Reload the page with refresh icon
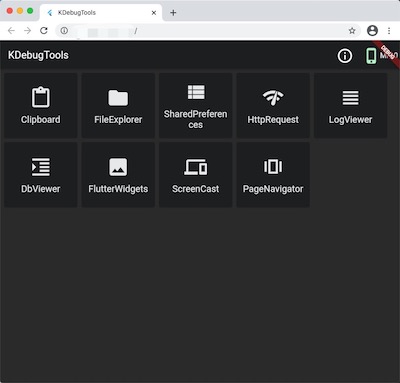This screenshot has width=400, height=383. 44,31
